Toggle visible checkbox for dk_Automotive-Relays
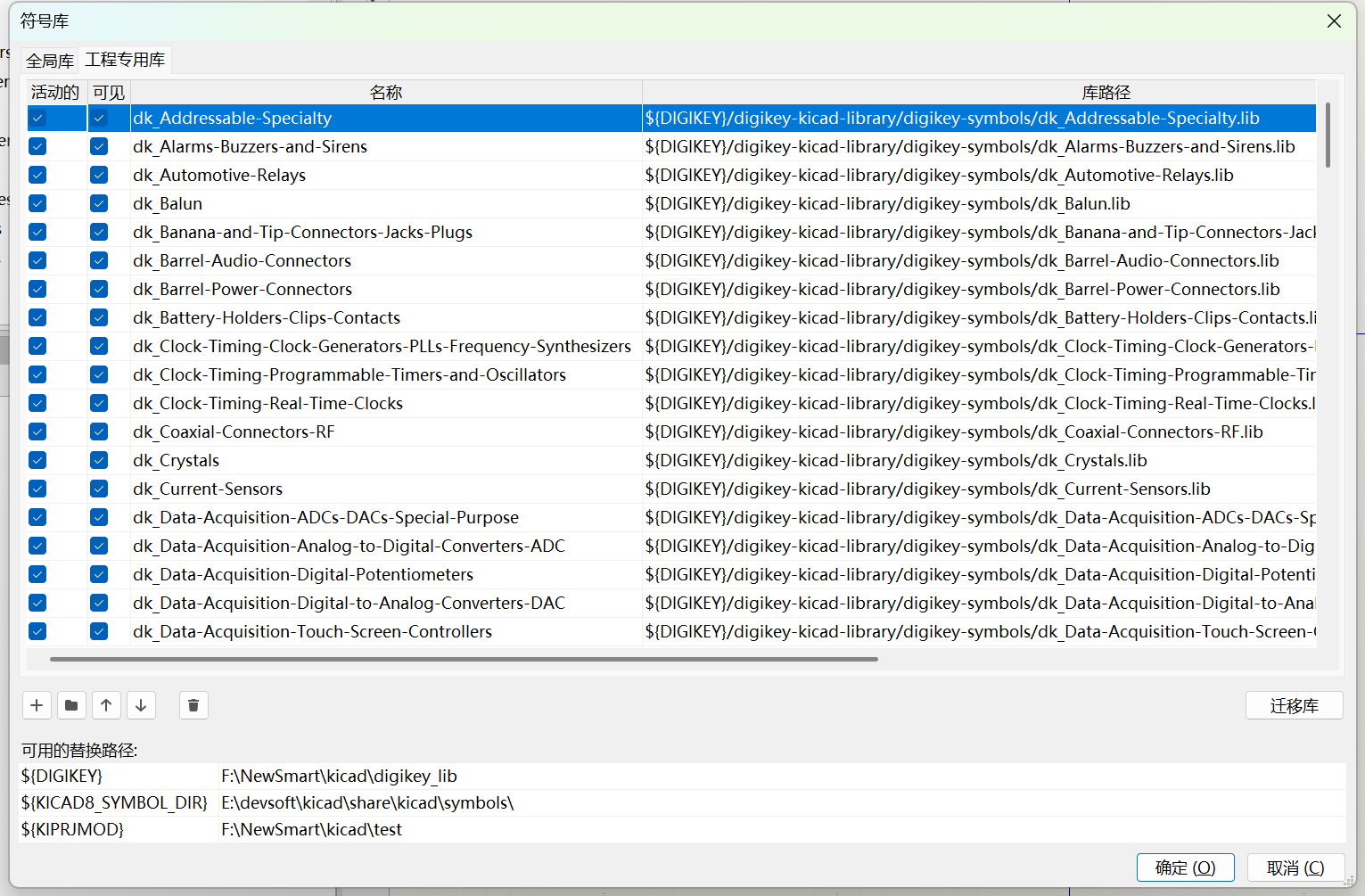 pos(99,175)
